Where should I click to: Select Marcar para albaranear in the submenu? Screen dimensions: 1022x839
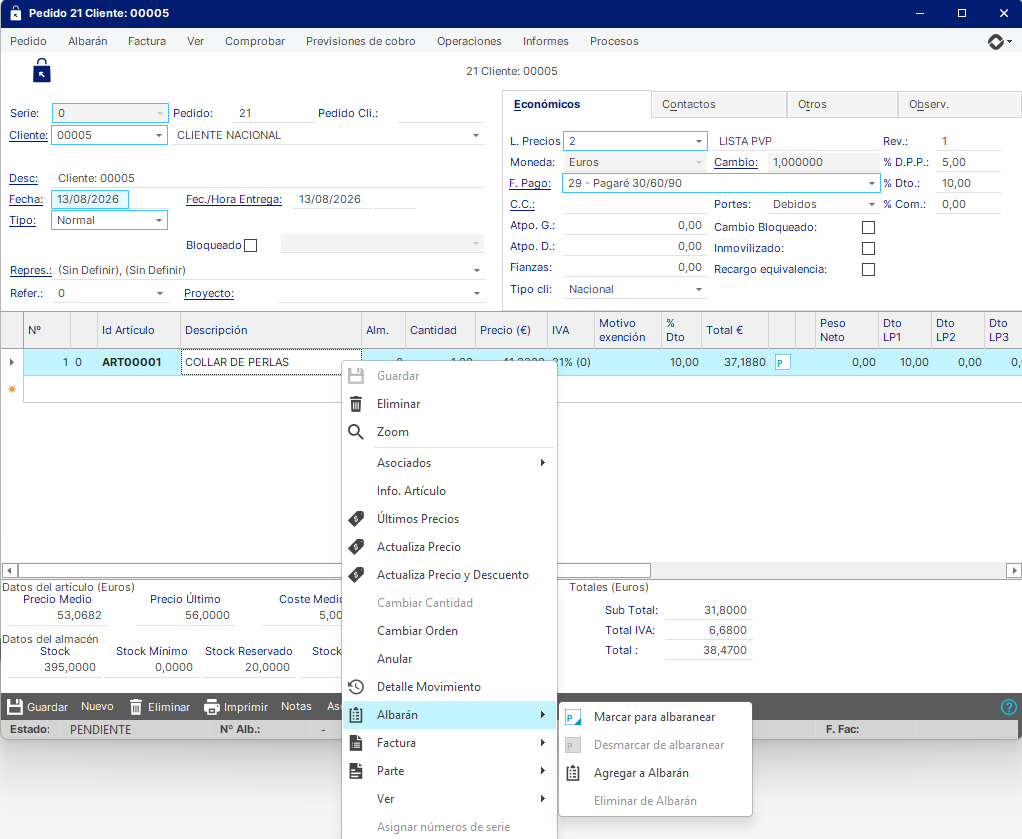655,717
